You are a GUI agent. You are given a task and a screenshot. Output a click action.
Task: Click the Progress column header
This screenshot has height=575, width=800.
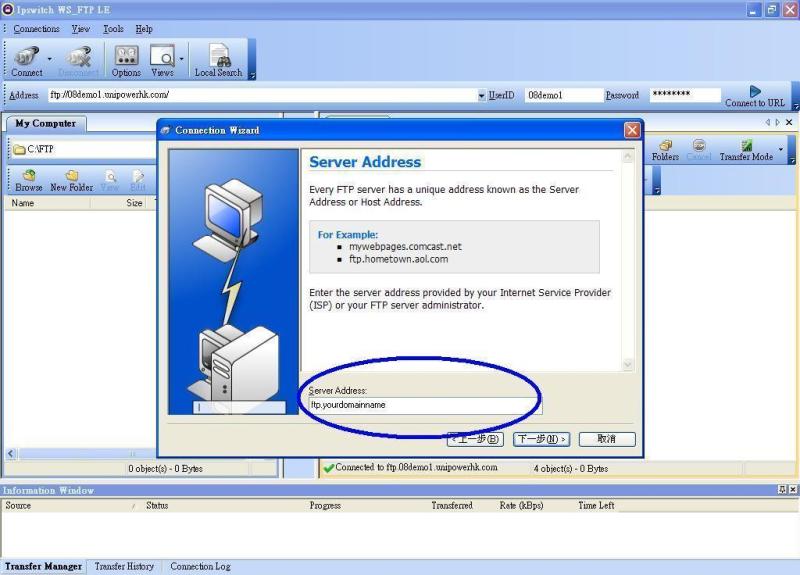[x=325, y=506]
